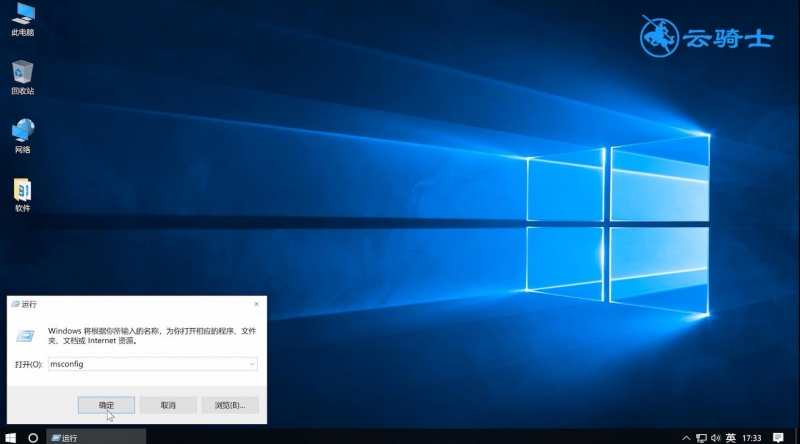Open the Windows Start menu

[x=10, y=438]
